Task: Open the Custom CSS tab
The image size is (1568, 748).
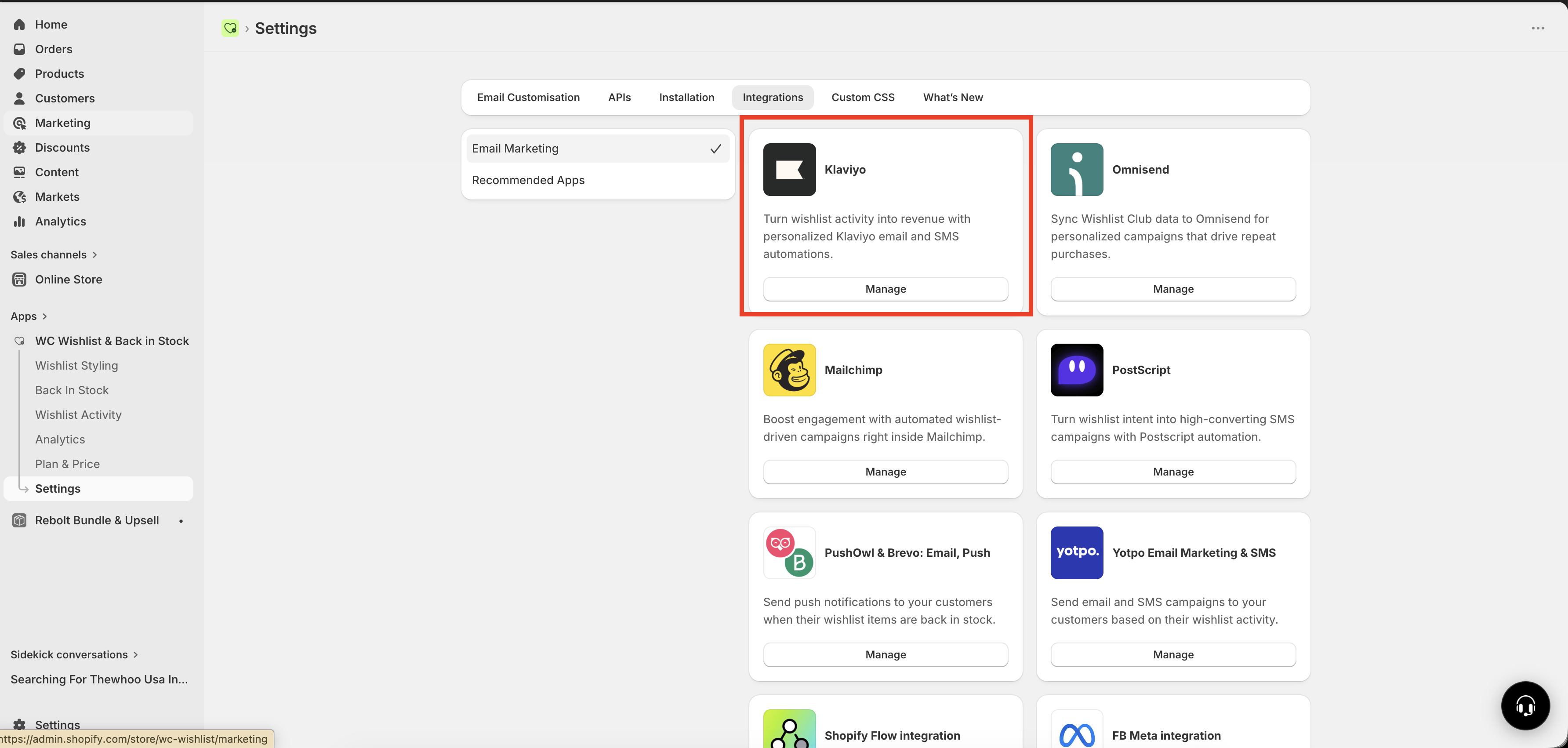Action: [863, 98]
